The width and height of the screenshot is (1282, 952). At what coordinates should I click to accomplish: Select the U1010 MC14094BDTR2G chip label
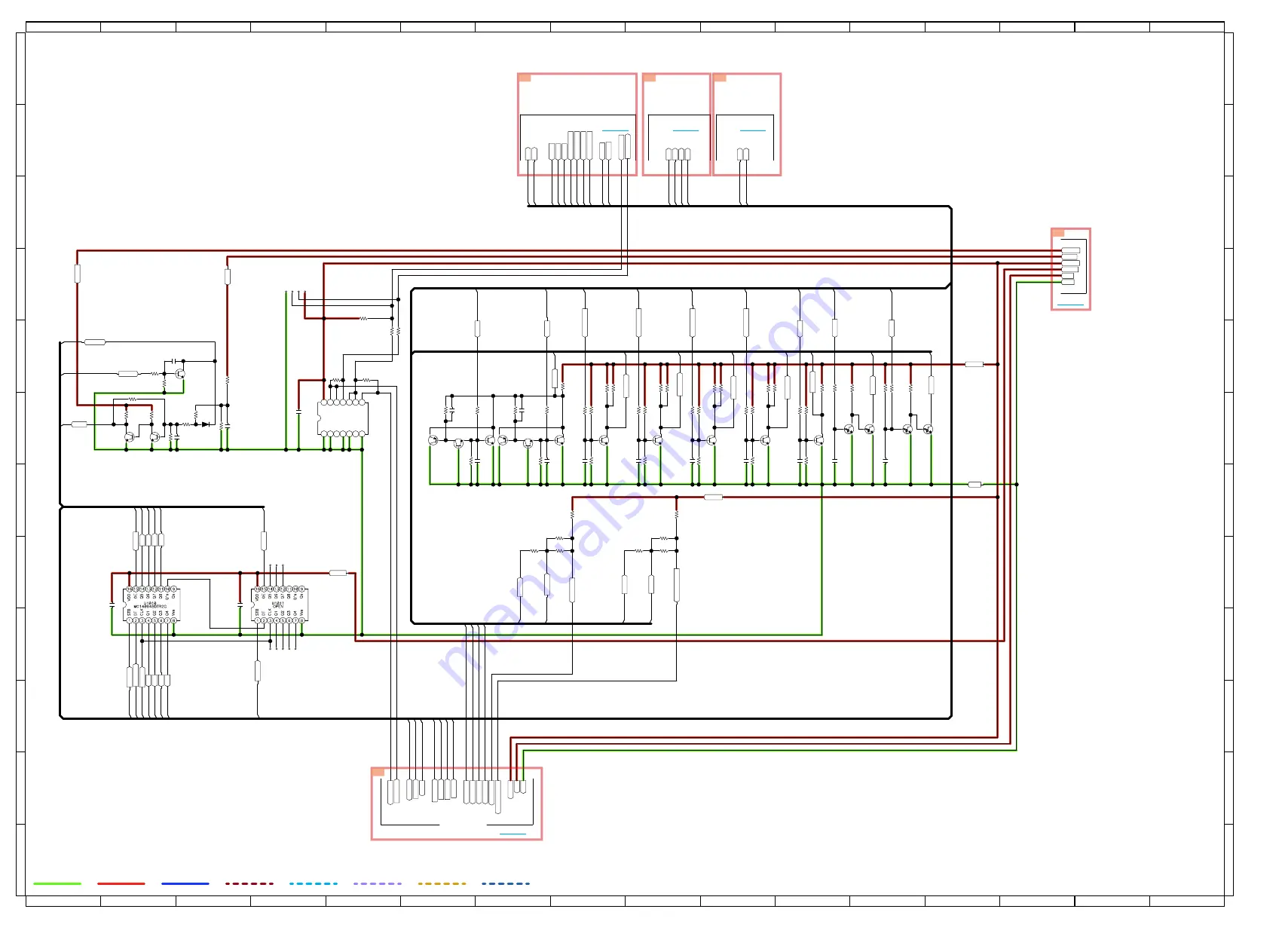[151, 605]
